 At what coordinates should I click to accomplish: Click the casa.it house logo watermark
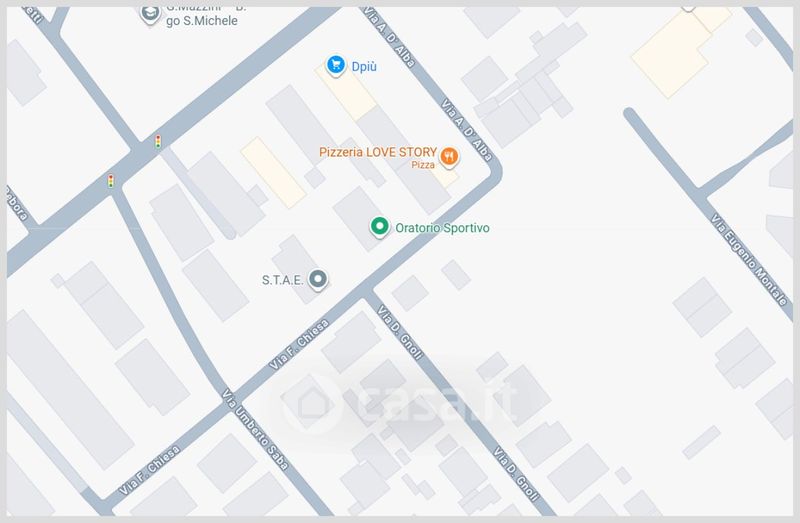311,404
